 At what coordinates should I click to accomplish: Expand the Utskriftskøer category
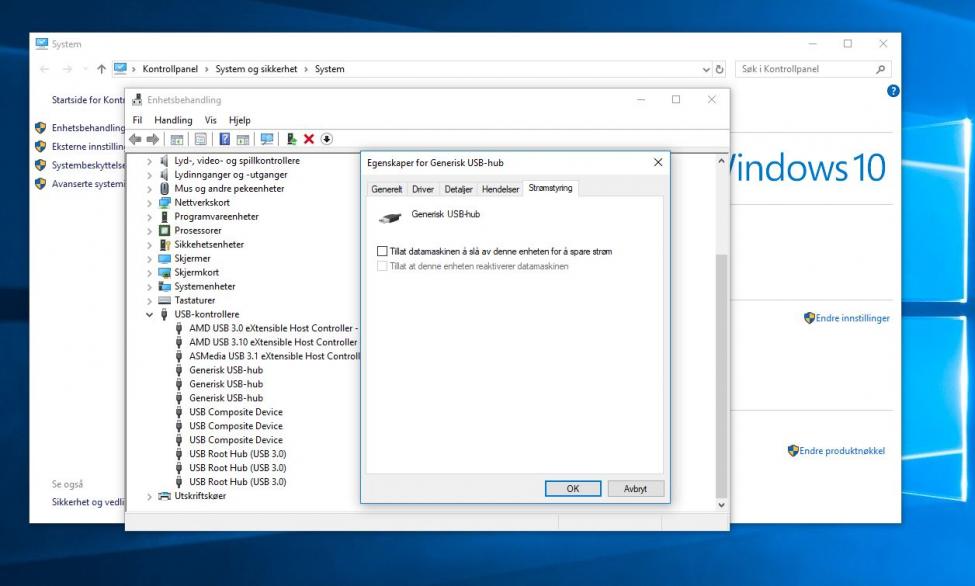pyautogui.click(x=149, y=496)
